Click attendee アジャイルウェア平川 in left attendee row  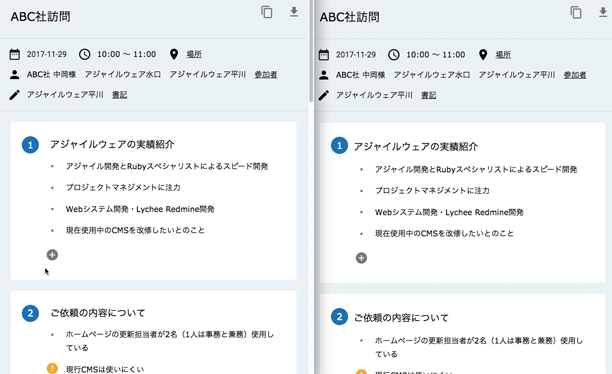tap(208, 75)
